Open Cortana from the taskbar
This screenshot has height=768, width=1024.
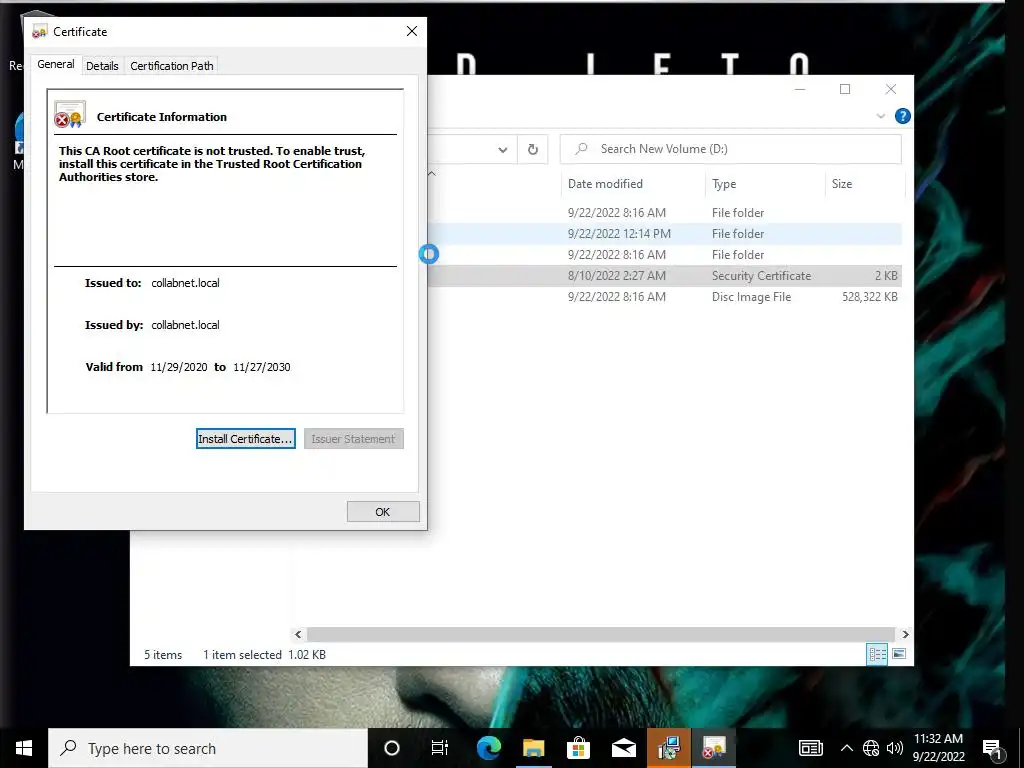pos(391,748)
